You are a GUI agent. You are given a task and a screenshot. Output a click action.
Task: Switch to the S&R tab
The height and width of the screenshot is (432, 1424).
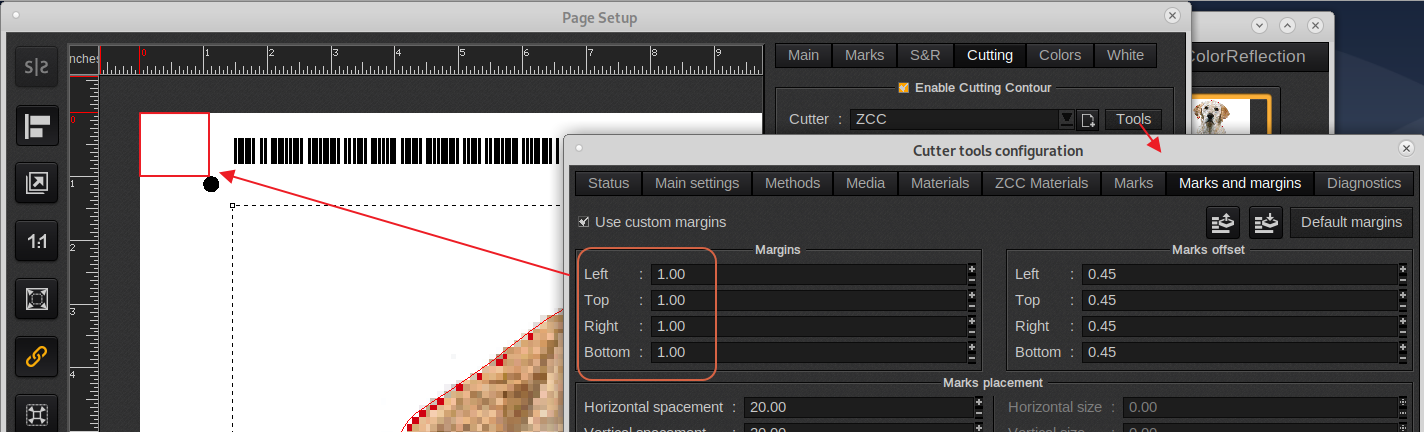(925, 55)
